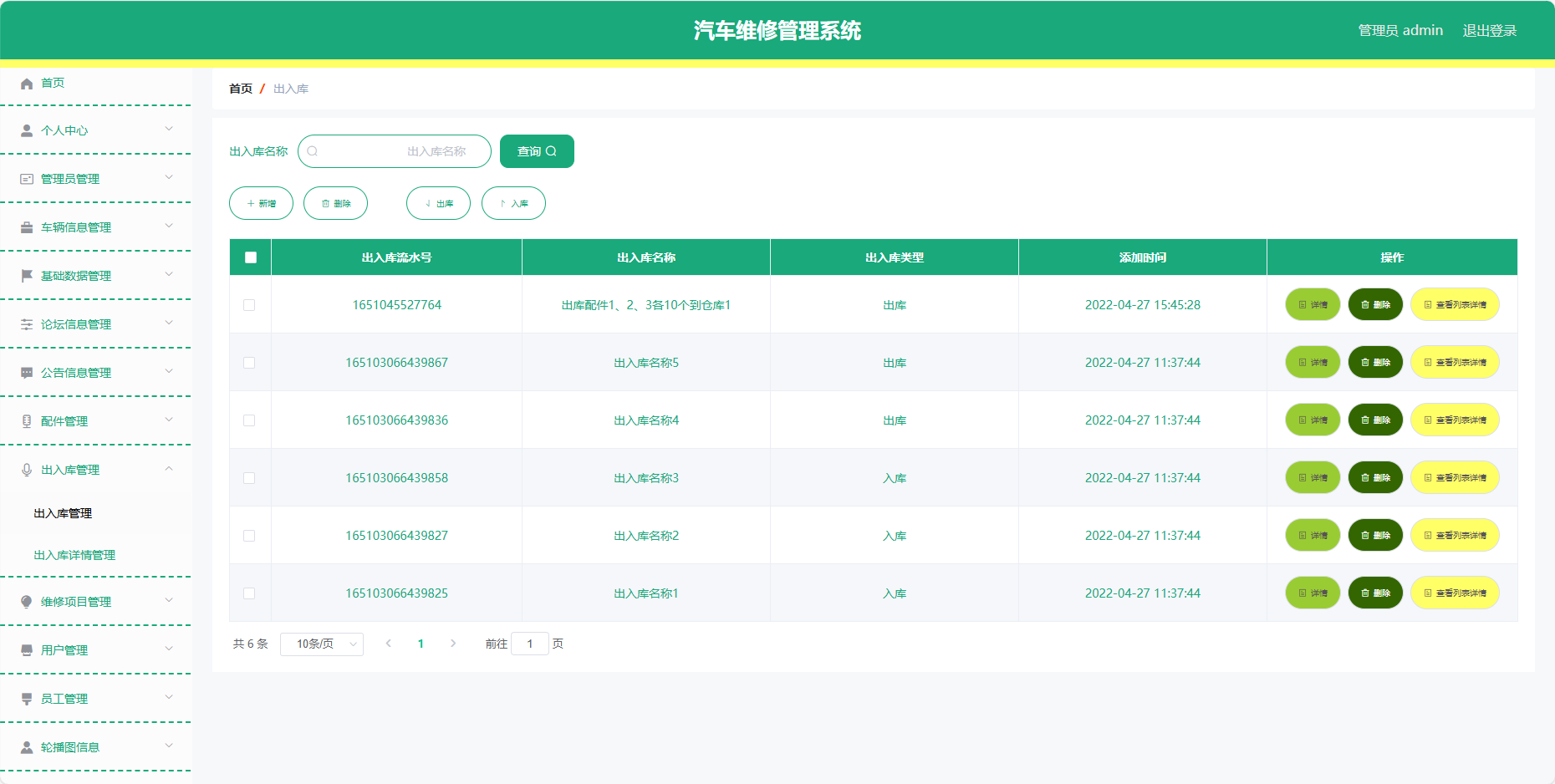The width and height of the screenshot is (1555, 784).
Task: Click the user icon beside 轮播图信息
Action: coord(27,747)
